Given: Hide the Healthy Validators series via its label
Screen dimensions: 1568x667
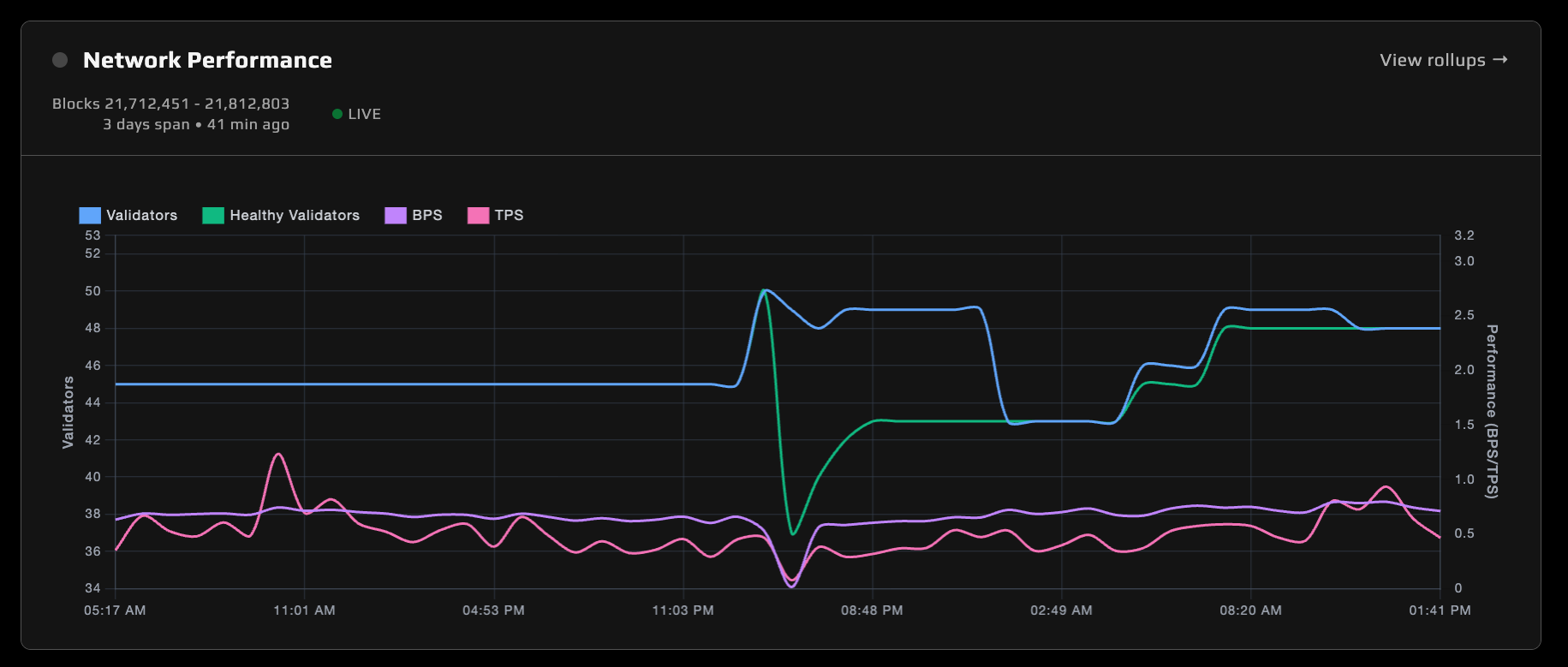Looking at the screenshot, I should pyautogui.click(x=295, y=216).
